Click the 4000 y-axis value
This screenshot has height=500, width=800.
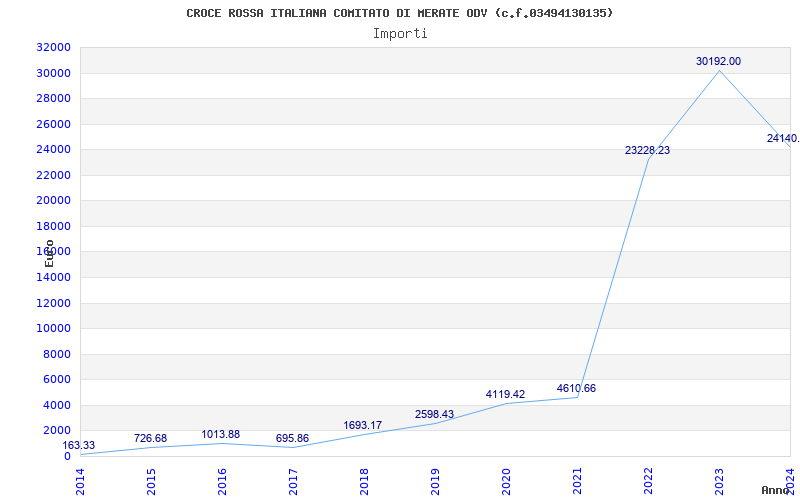tap(56, 405)
